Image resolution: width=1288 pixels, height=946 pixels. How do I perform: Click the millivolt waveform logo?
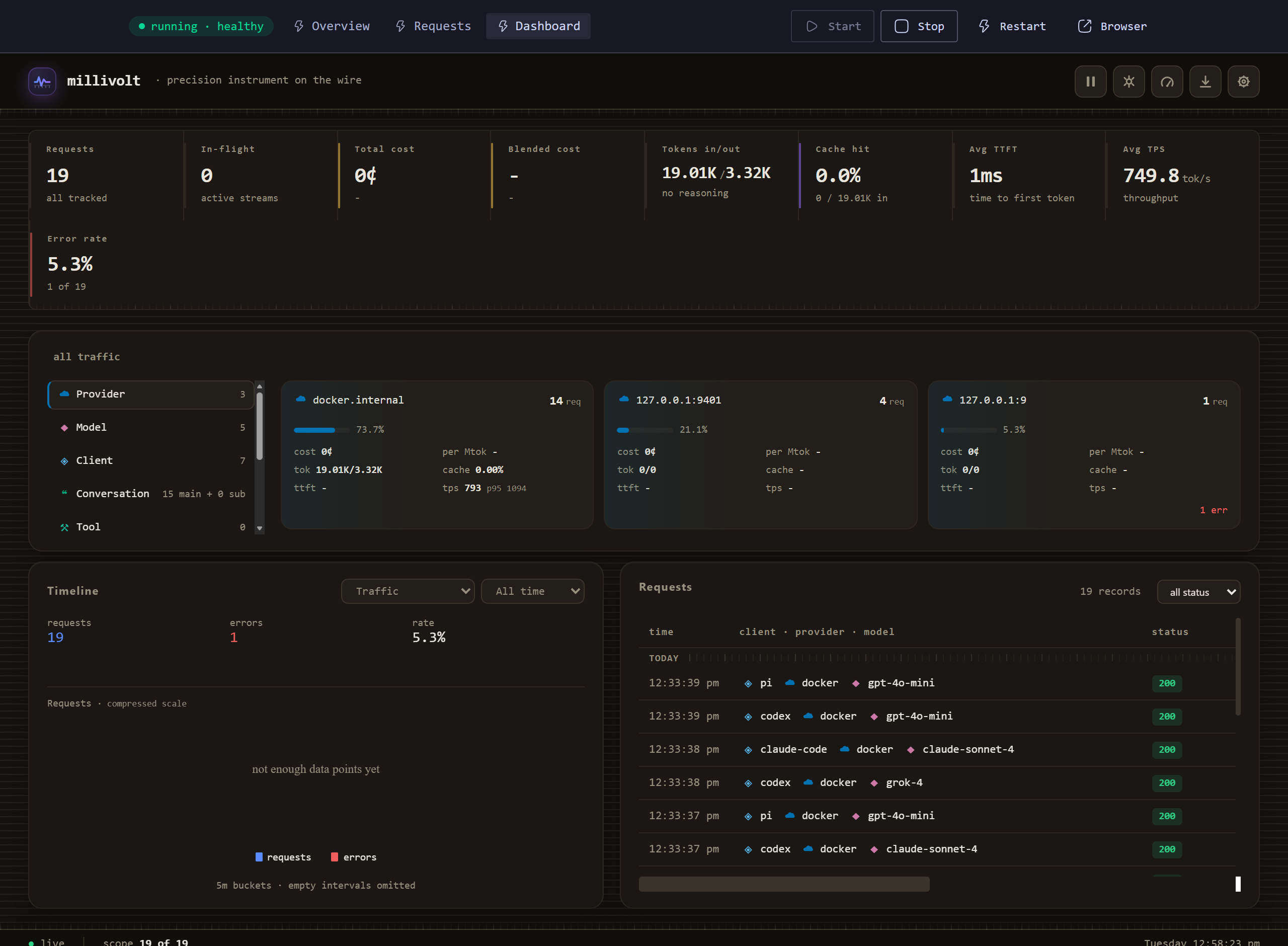click(x=42, y=82)
